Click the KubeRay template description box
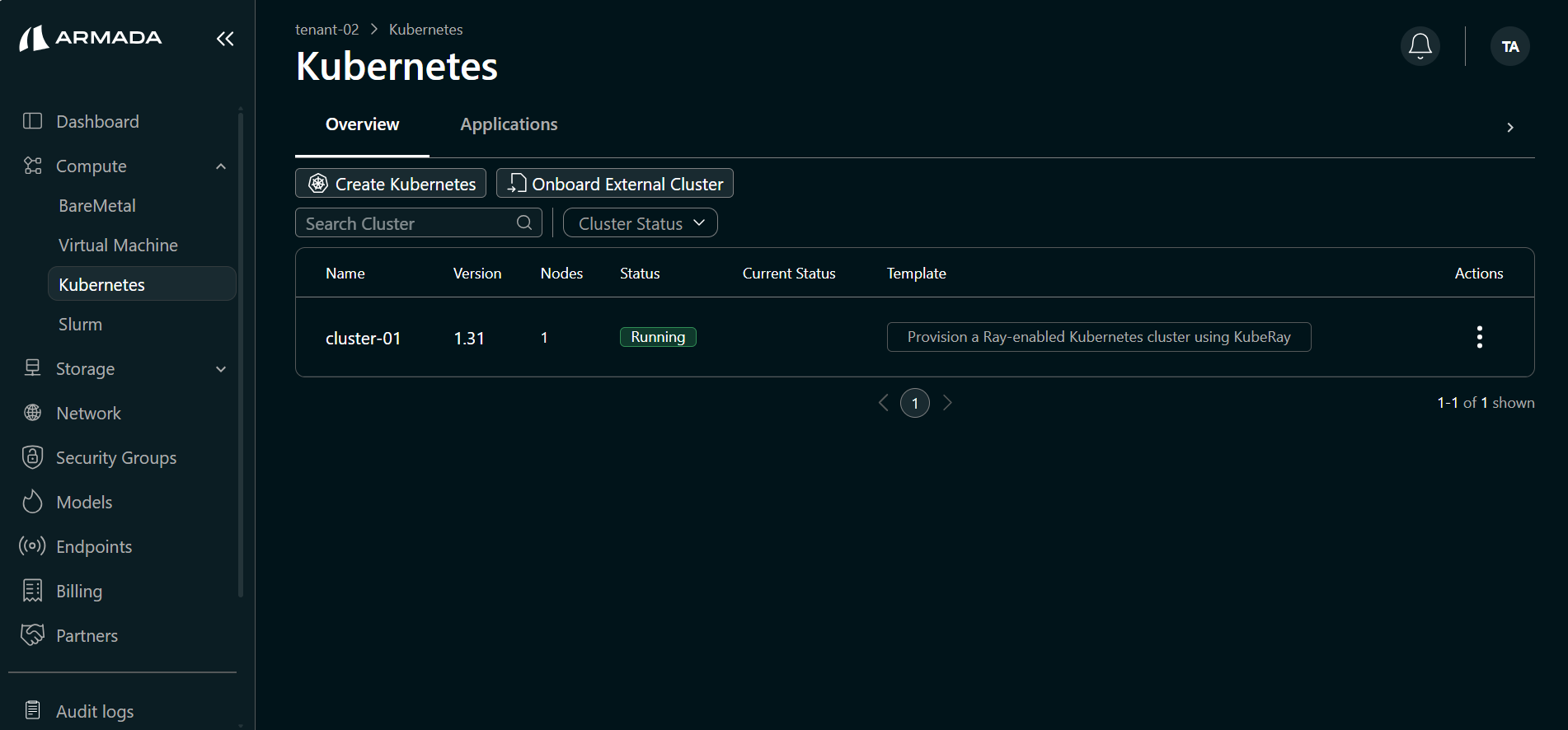The image size is (1568, 730). 1099,337
